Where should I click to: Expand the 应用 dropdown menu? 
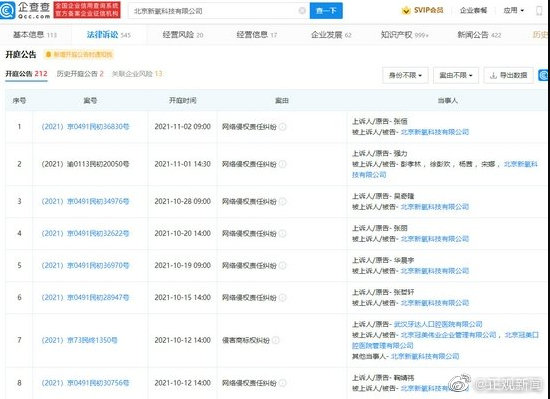[514, 11]
